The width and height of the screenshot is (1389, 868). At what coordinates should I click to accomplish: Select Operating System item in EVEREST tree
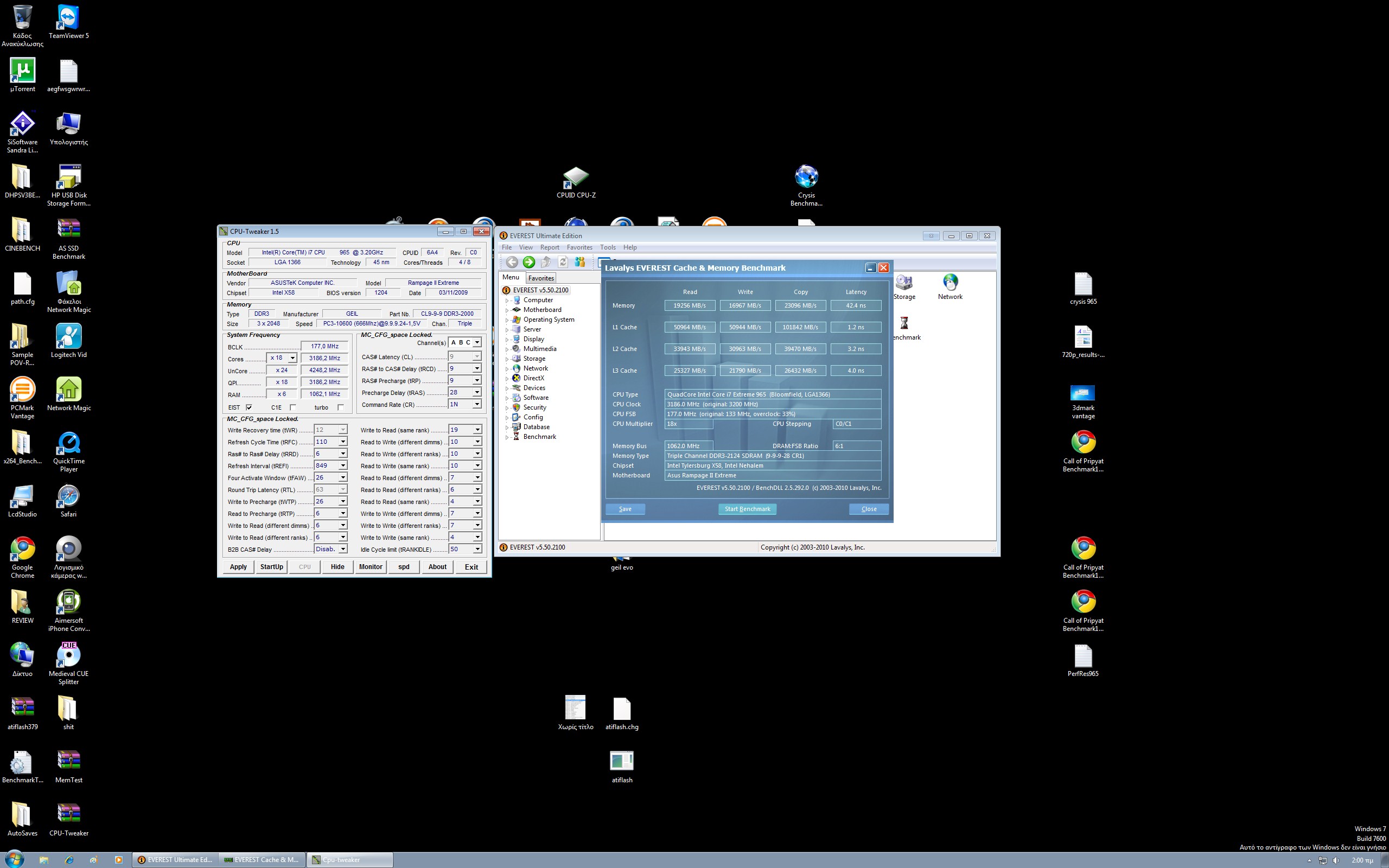point(548,320)
